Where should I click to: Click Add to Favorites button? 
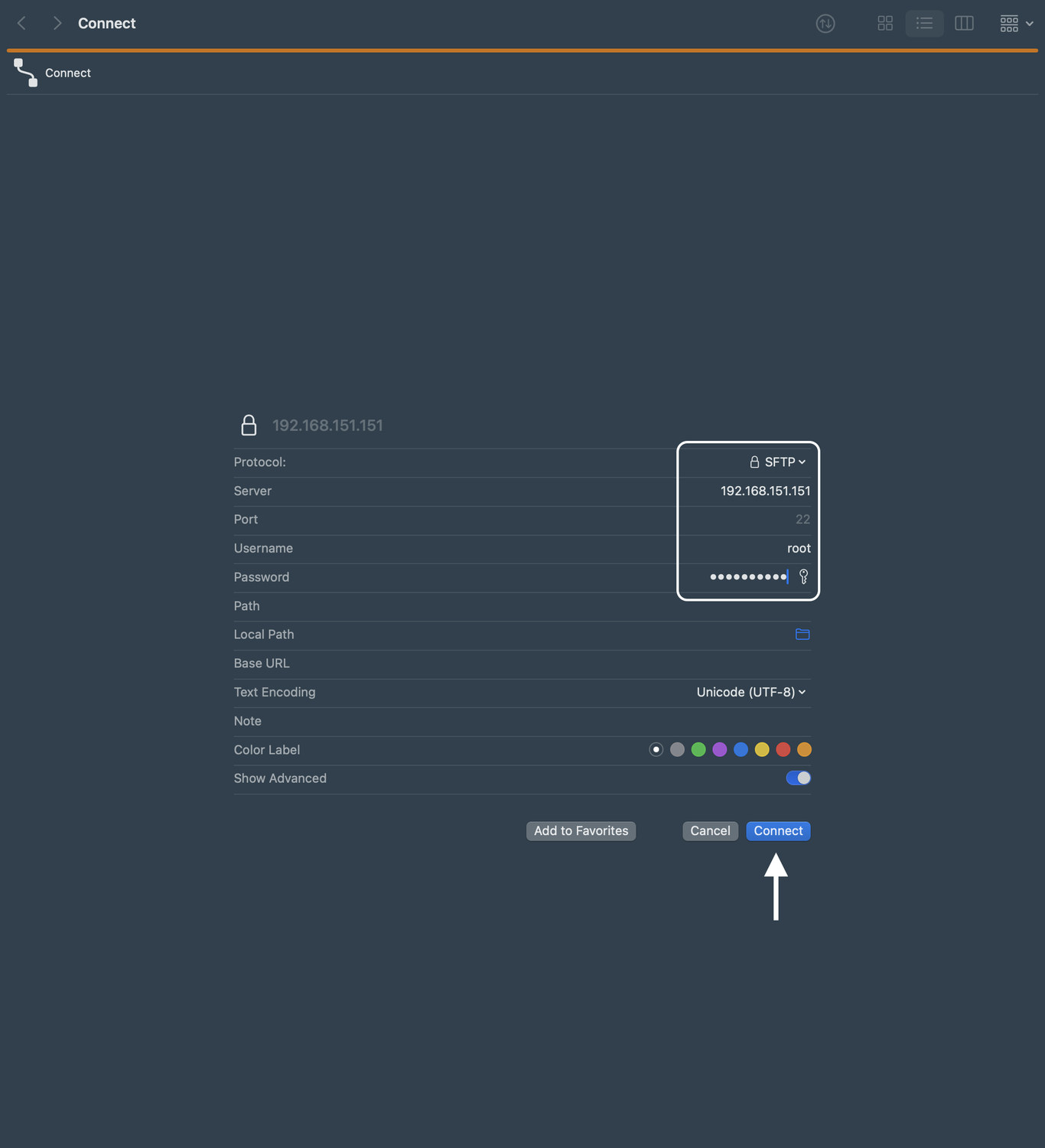(x=581, y=831)
